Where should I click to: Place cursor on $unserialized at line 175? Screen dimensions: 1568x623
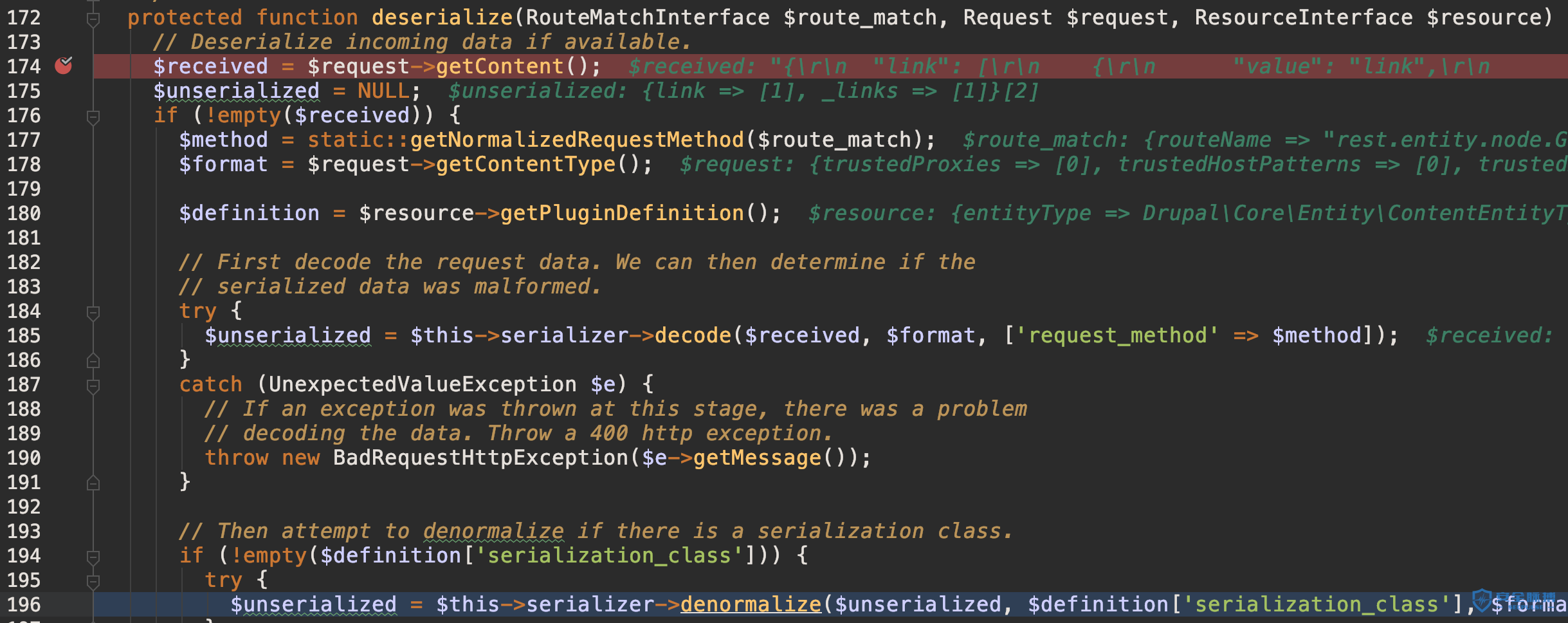pyautogui.click(x=236, y=91)
